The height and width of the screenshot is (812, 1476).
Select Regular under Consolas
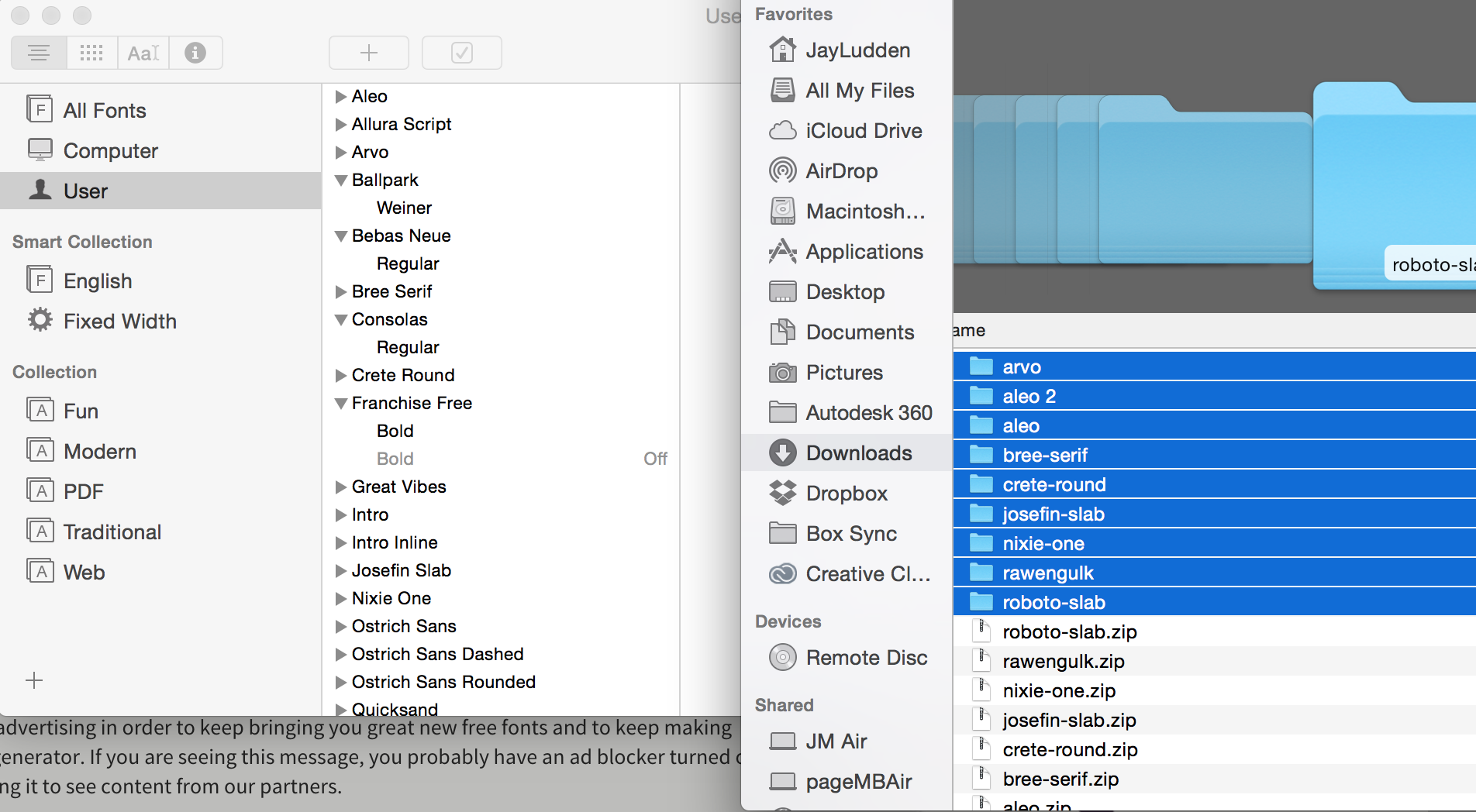pyautogui.click(x=501, y=347)
